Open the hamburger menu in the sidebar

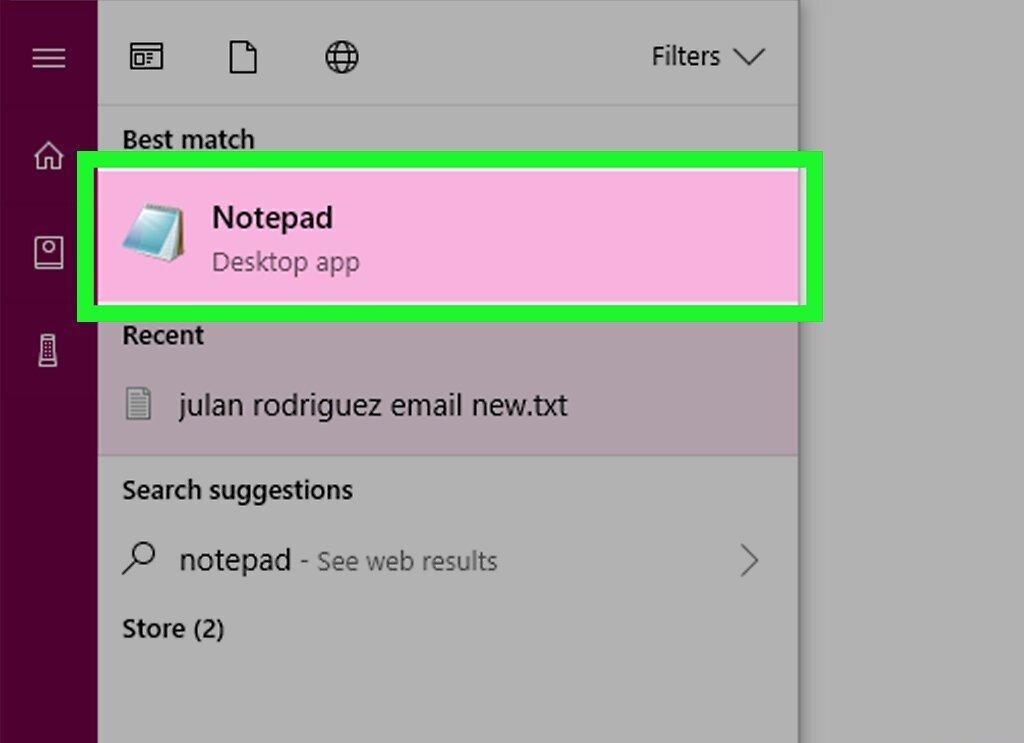pos(49,58)
